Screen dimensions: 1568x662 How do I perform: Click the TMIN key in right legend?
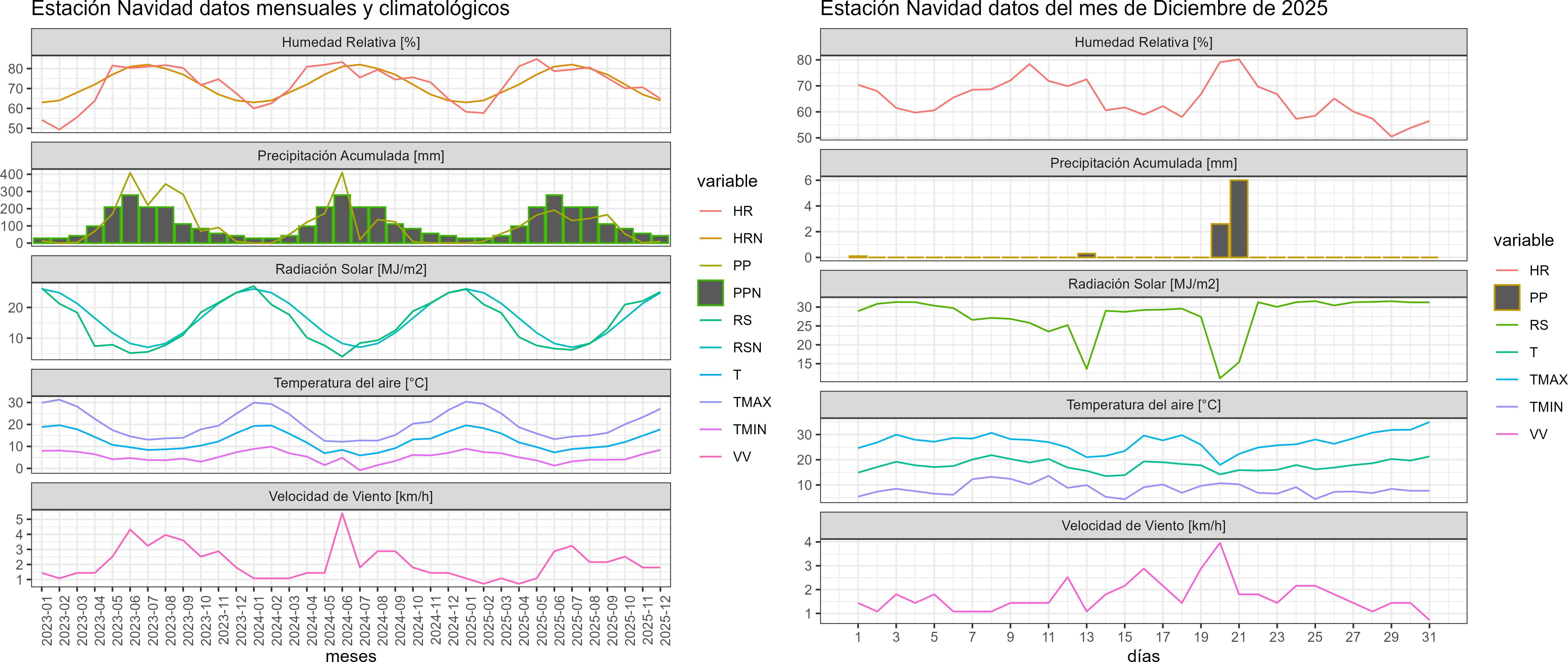pos(1507,407)
